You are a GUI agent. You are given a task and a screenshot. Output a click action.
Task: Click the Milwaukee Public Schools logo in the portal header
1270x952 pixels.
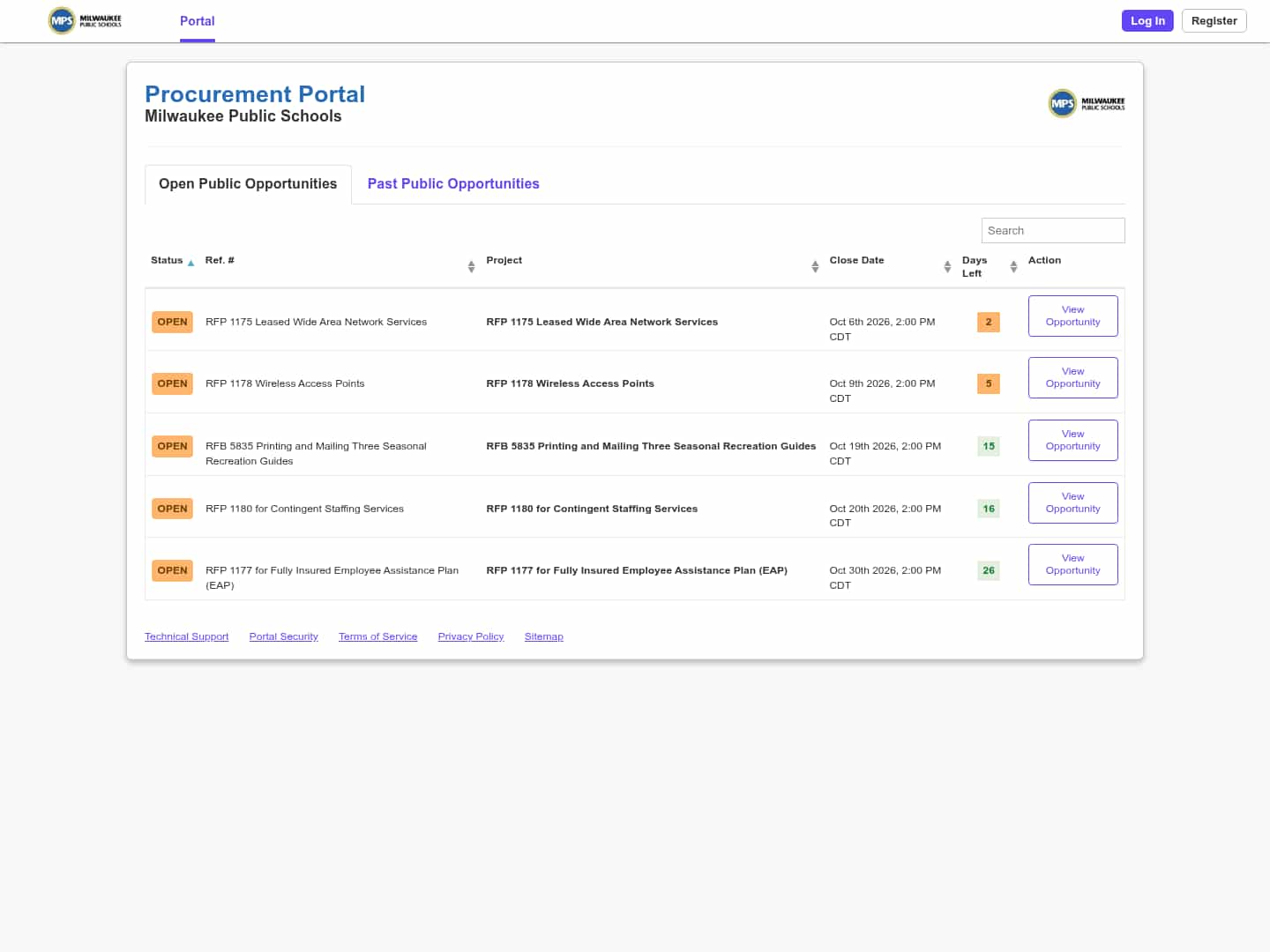(1087, 103)
